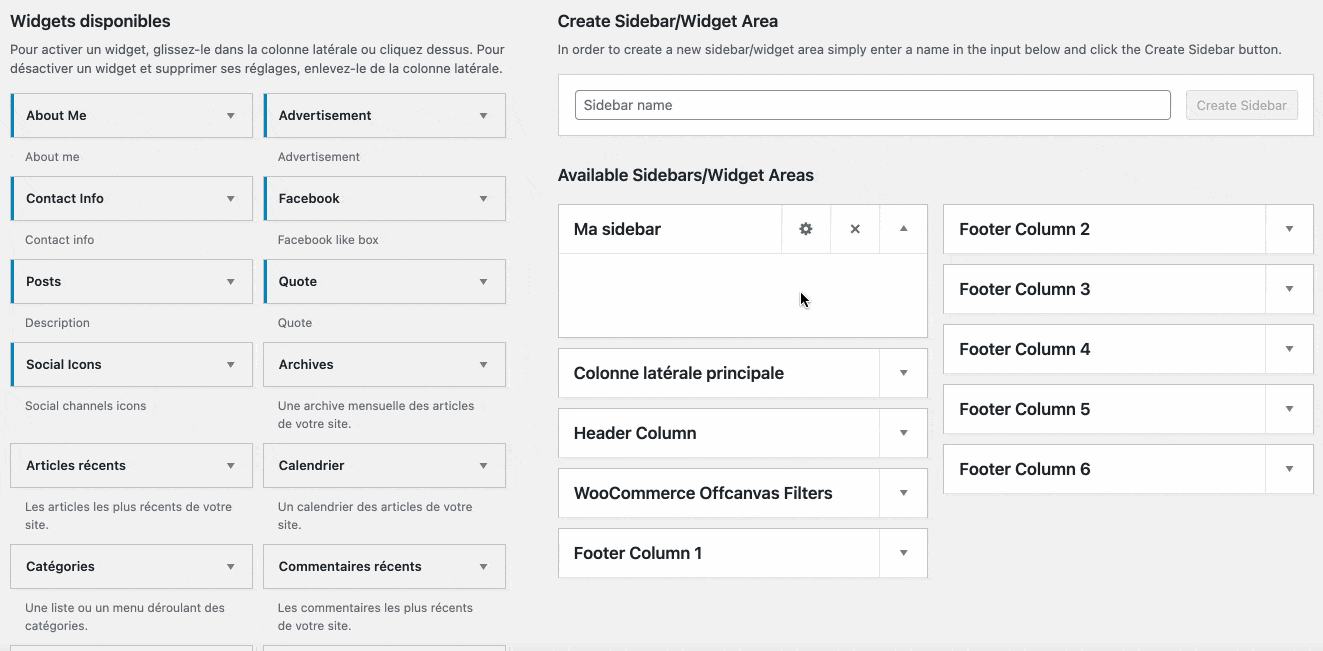Click the Create Sidebar button
The width and height of the screenshot is (1323, 651).
pyautogui.click(x=1241, y=105)
